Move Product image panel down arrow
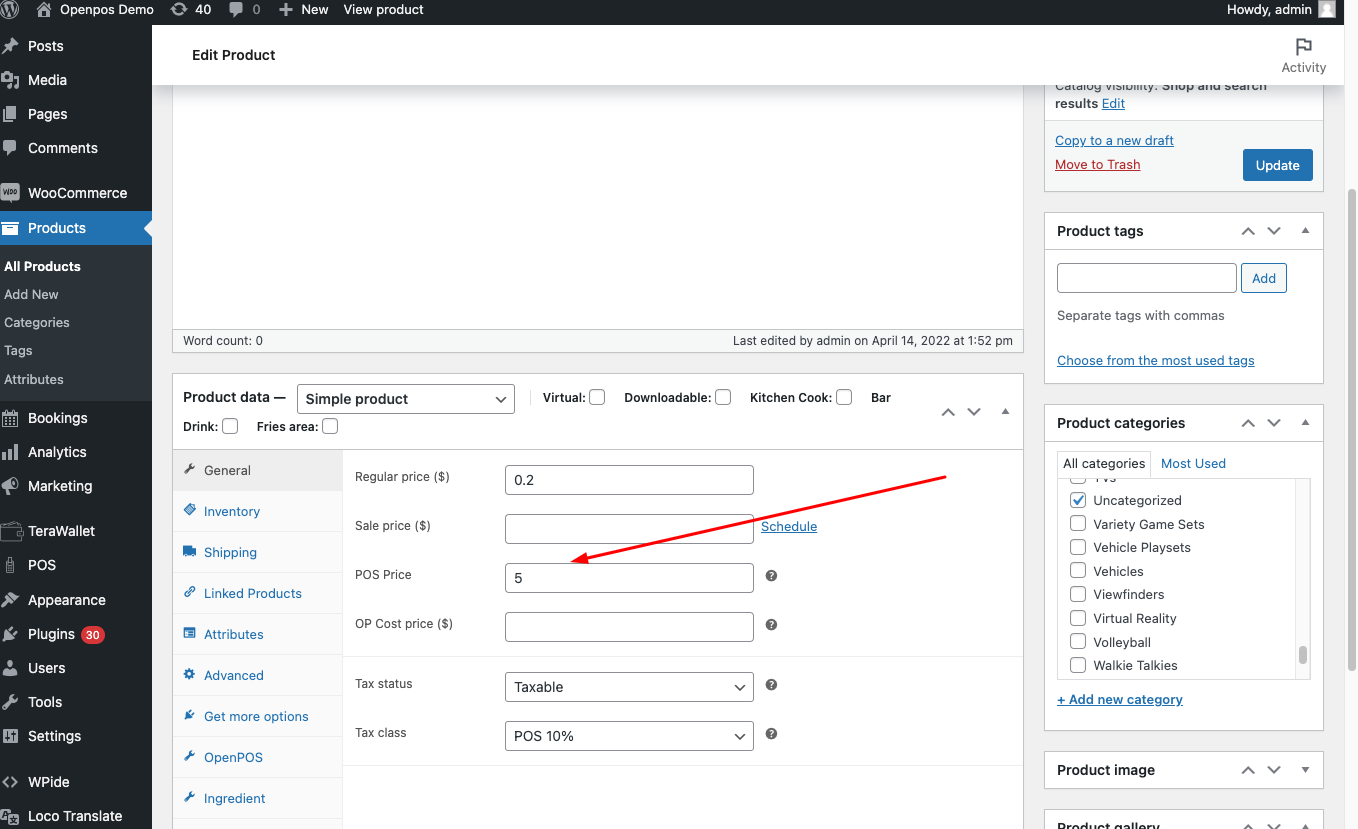 pyautogui.click(x=1274, y=770)
